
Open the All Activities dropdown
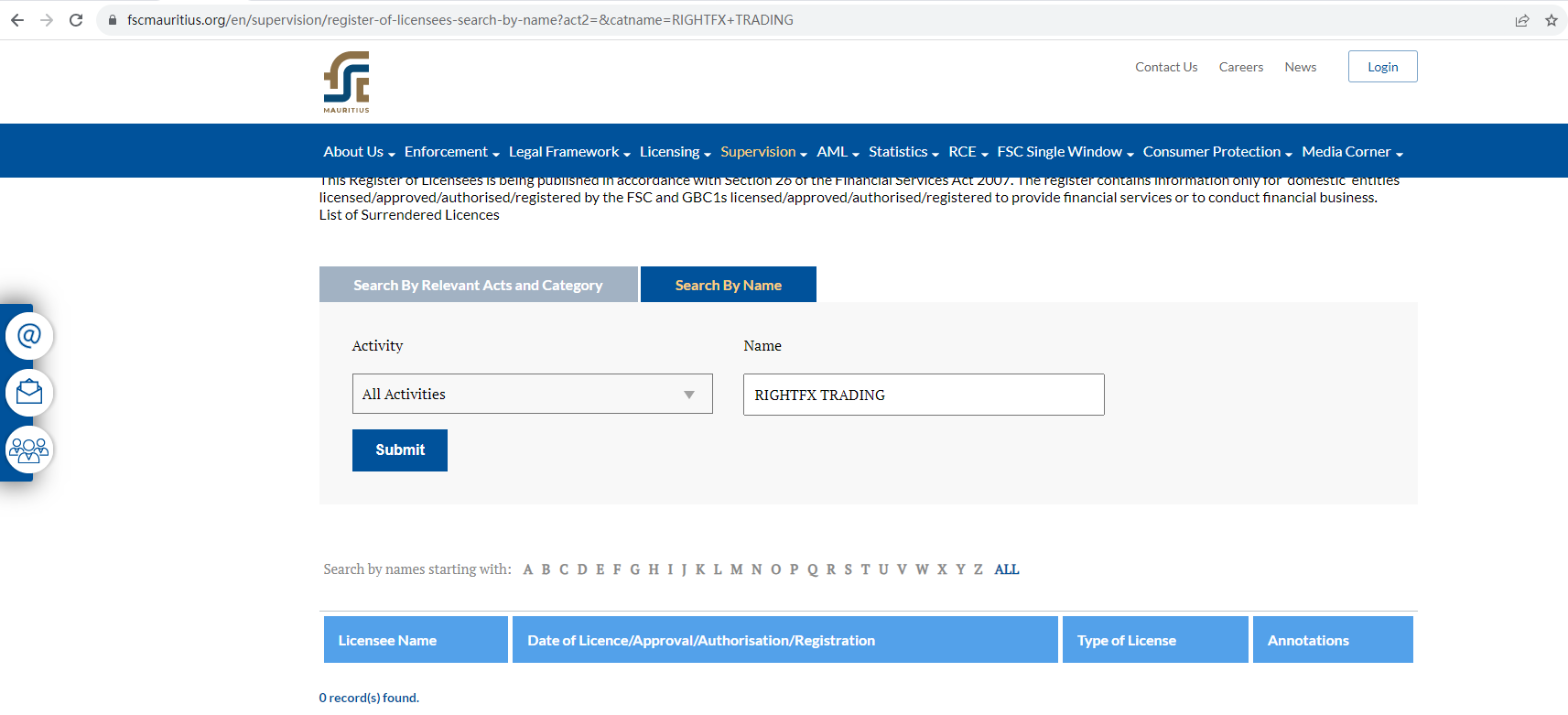pyautogui.click(x=532, y=394)
